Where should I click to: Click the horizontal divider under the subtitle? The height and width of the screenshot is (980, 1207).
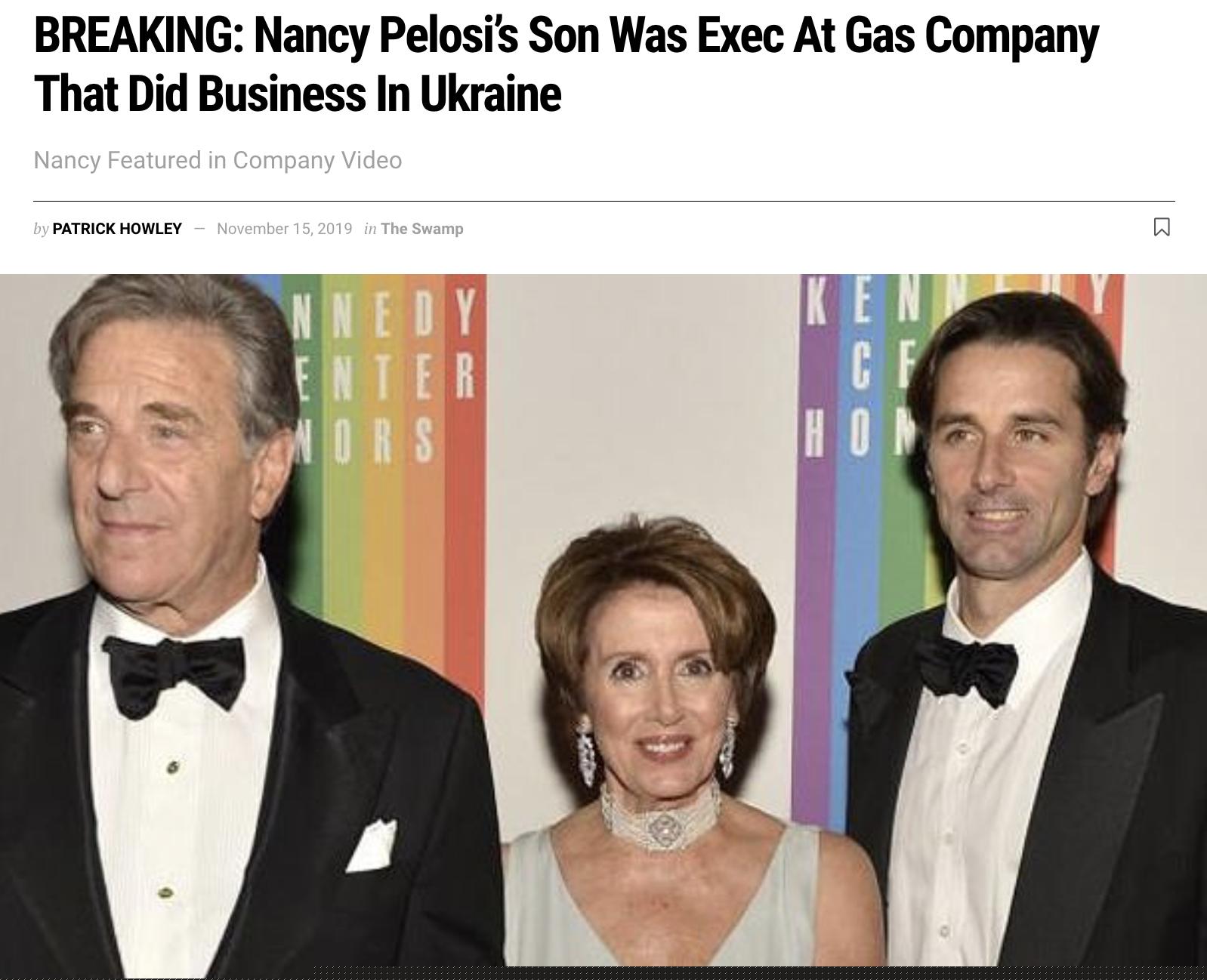[603, 201]
